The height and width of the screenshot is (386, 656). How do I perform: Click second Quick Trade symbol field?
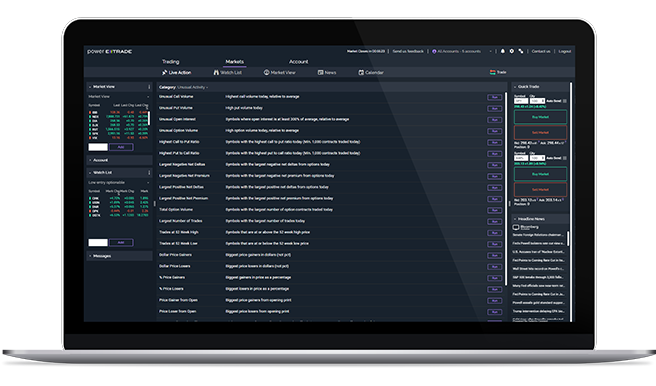pyautogui.click(x=521, y=158)
